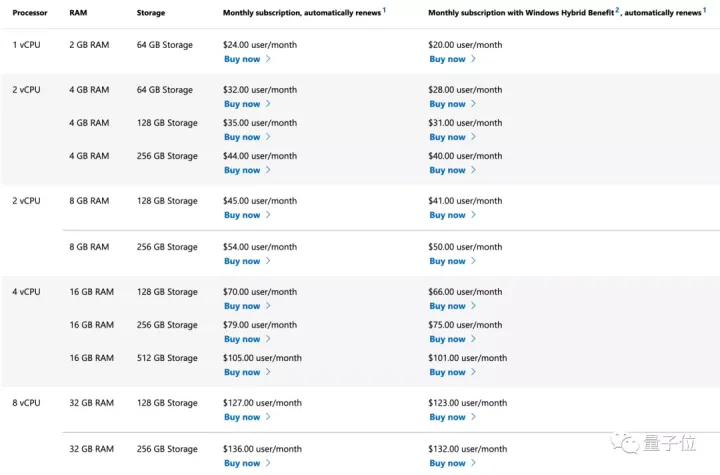Click the arrow after Buy now under $40.00

474,170
